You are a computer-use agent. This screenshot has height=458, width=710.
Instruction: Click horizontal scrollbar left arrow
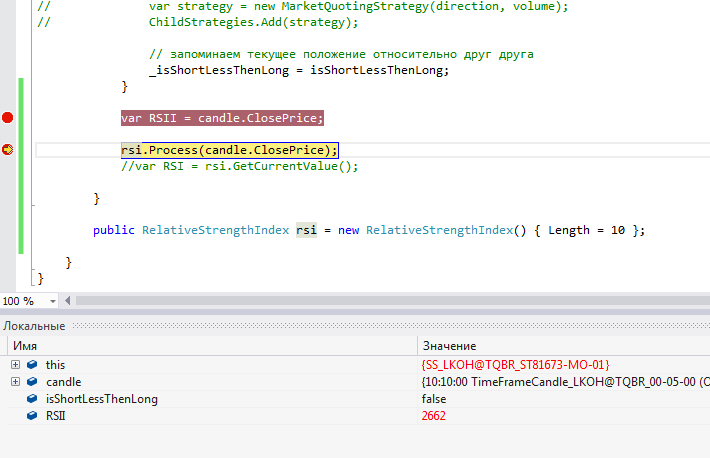click(67, 301)
